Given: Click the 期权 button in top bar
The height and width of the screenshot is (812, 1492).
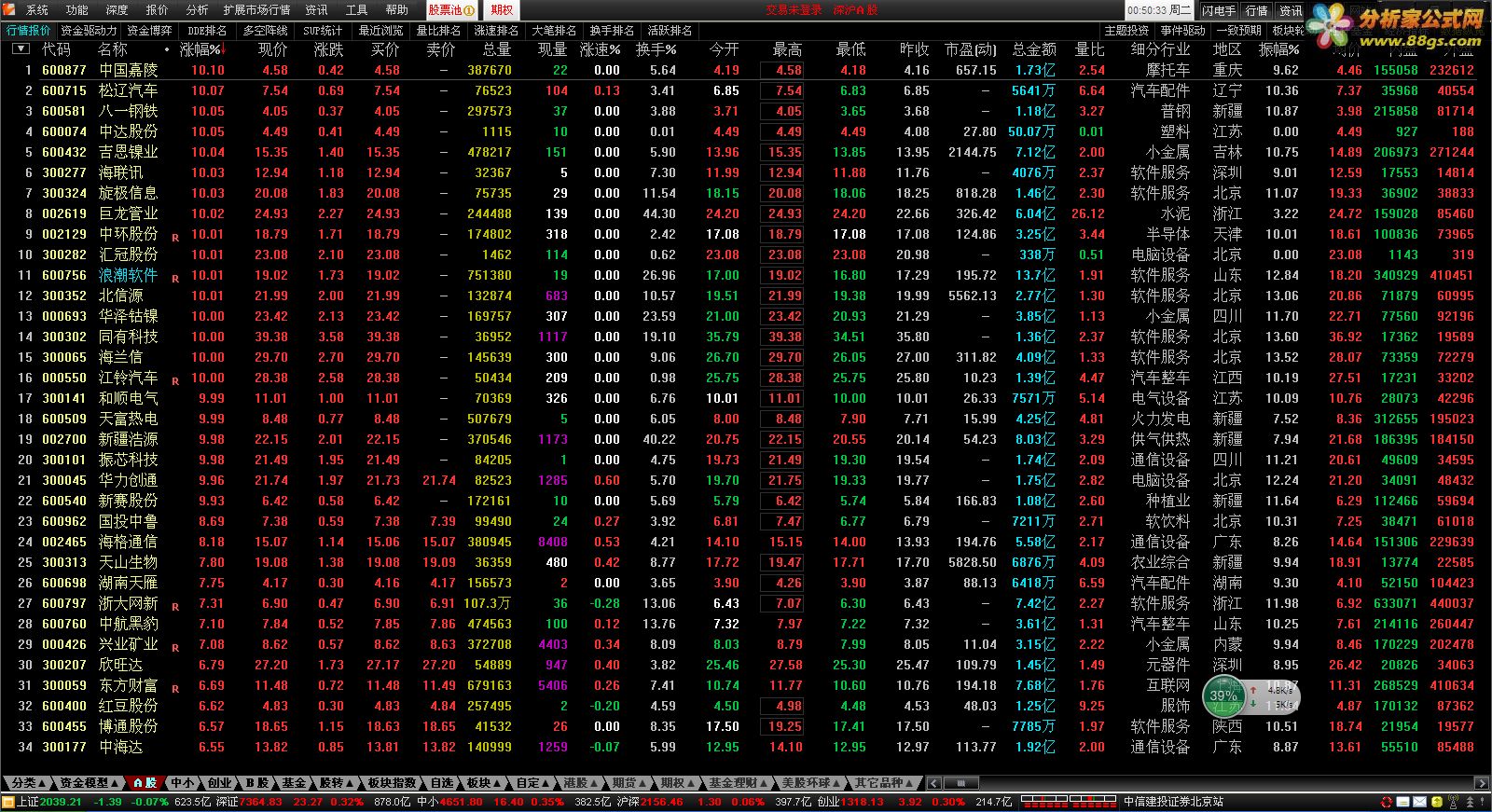Looking at the screenshot, I should [502, 10].
